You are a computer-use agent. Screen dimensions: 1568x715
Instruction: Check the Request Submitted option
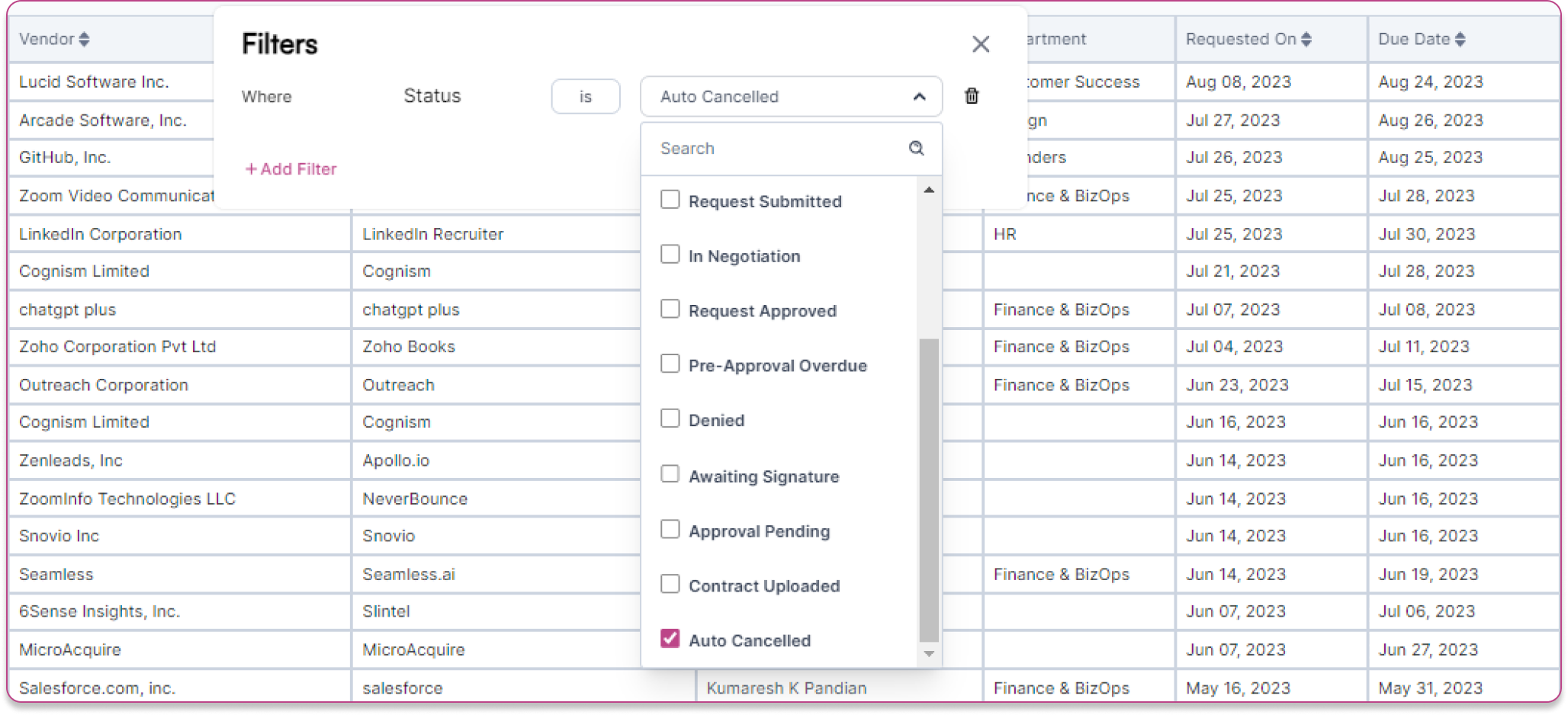[670, 200]
